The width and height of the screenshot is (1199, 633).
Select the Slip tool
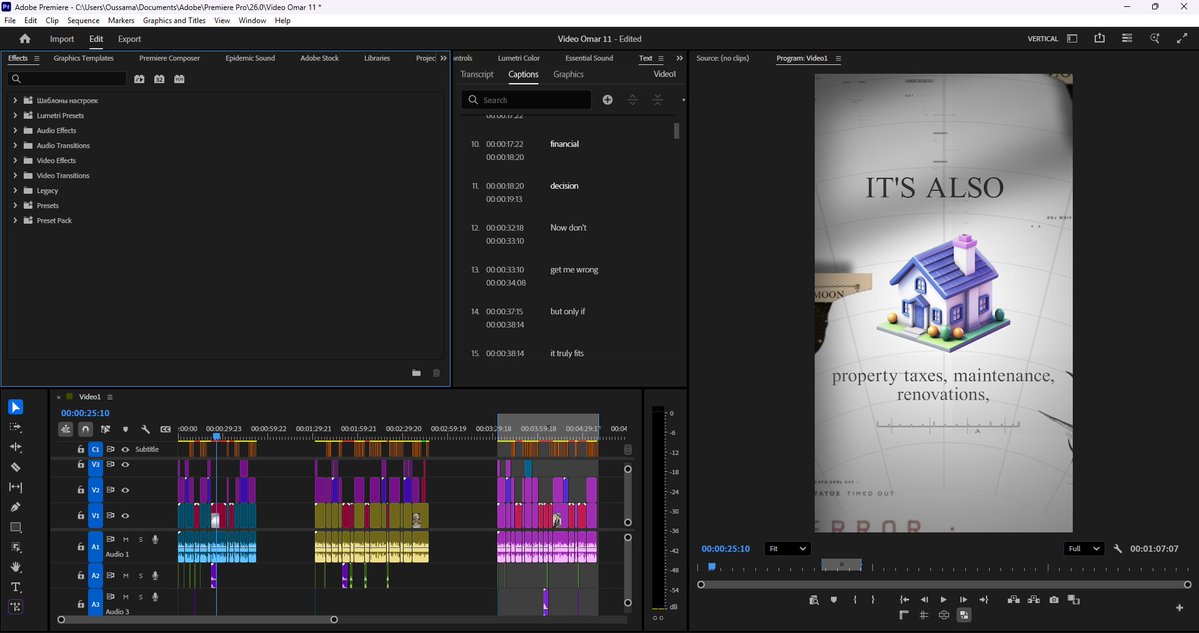[16, 487]
